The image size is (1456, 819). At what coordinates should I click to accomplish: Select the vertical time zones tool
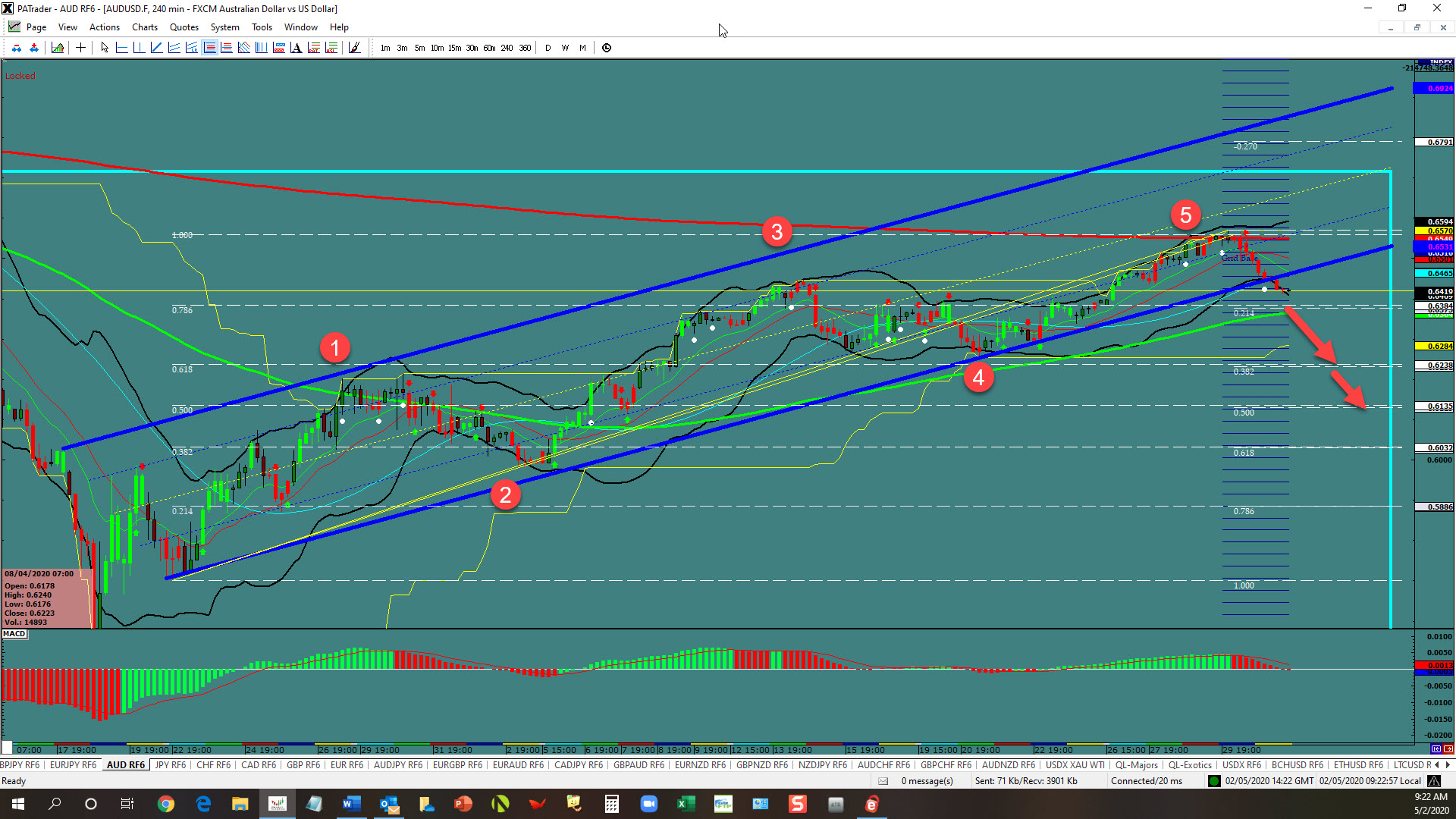(x=262, y=48)
